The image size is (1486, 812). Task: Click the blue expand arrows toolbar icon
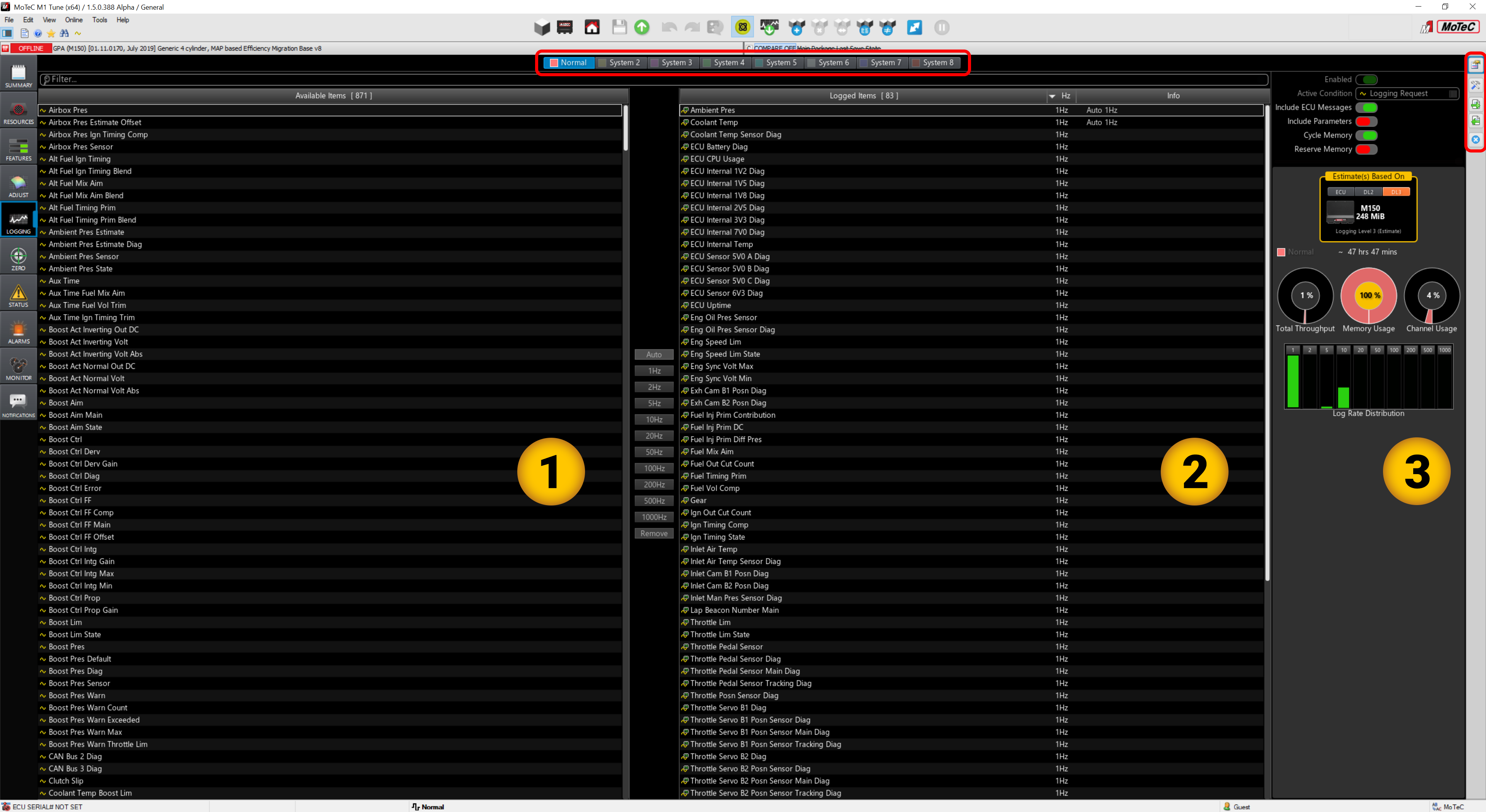(915, 27)
